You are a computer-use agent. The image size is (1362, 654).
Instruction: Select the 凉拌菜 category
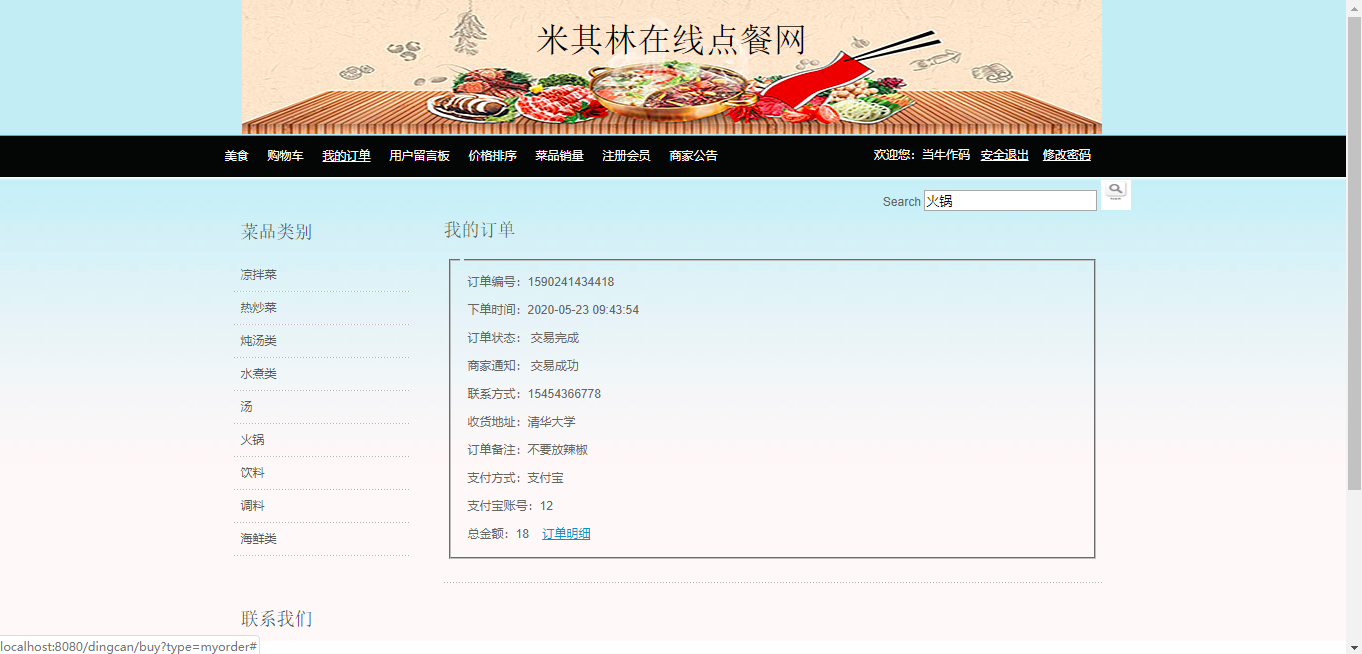(x=258, y=275)
